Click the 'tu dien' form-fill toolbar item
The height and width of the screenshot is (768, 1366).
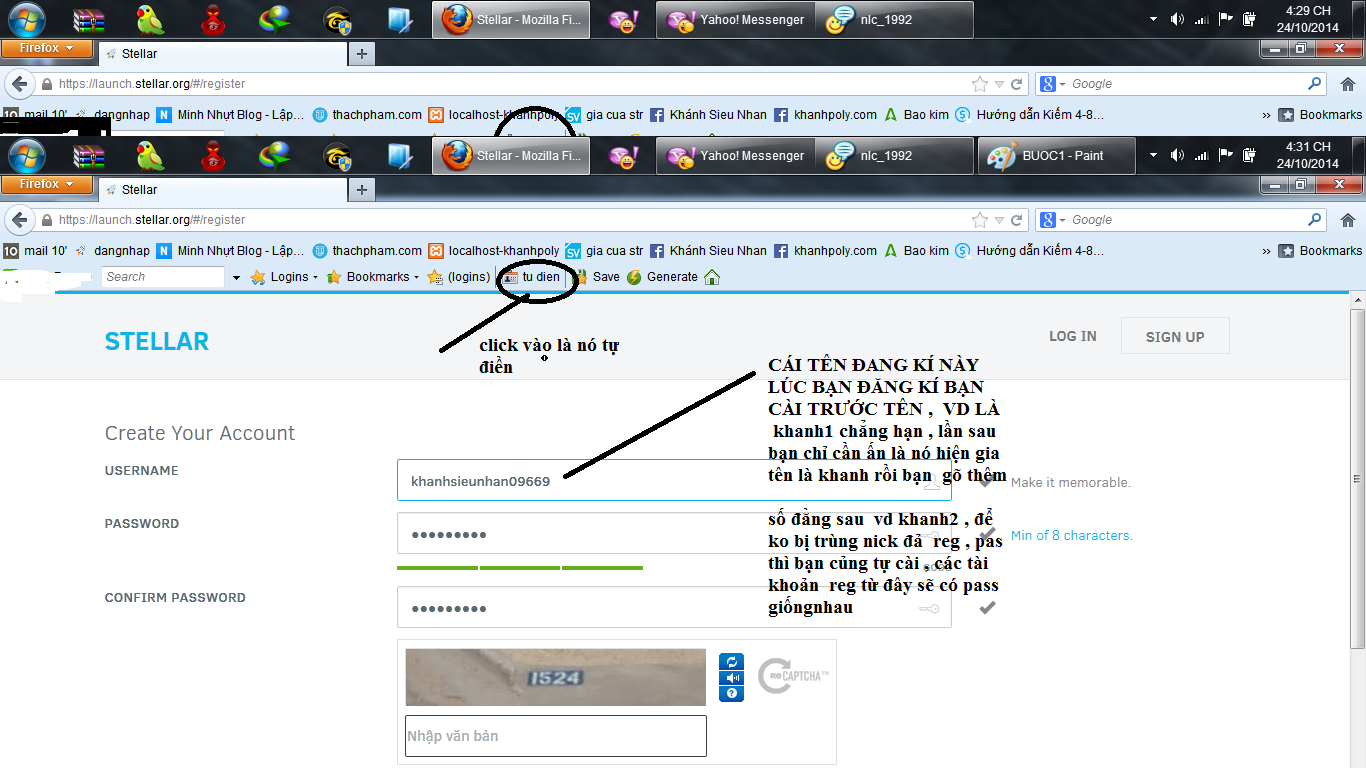(531, 277)
